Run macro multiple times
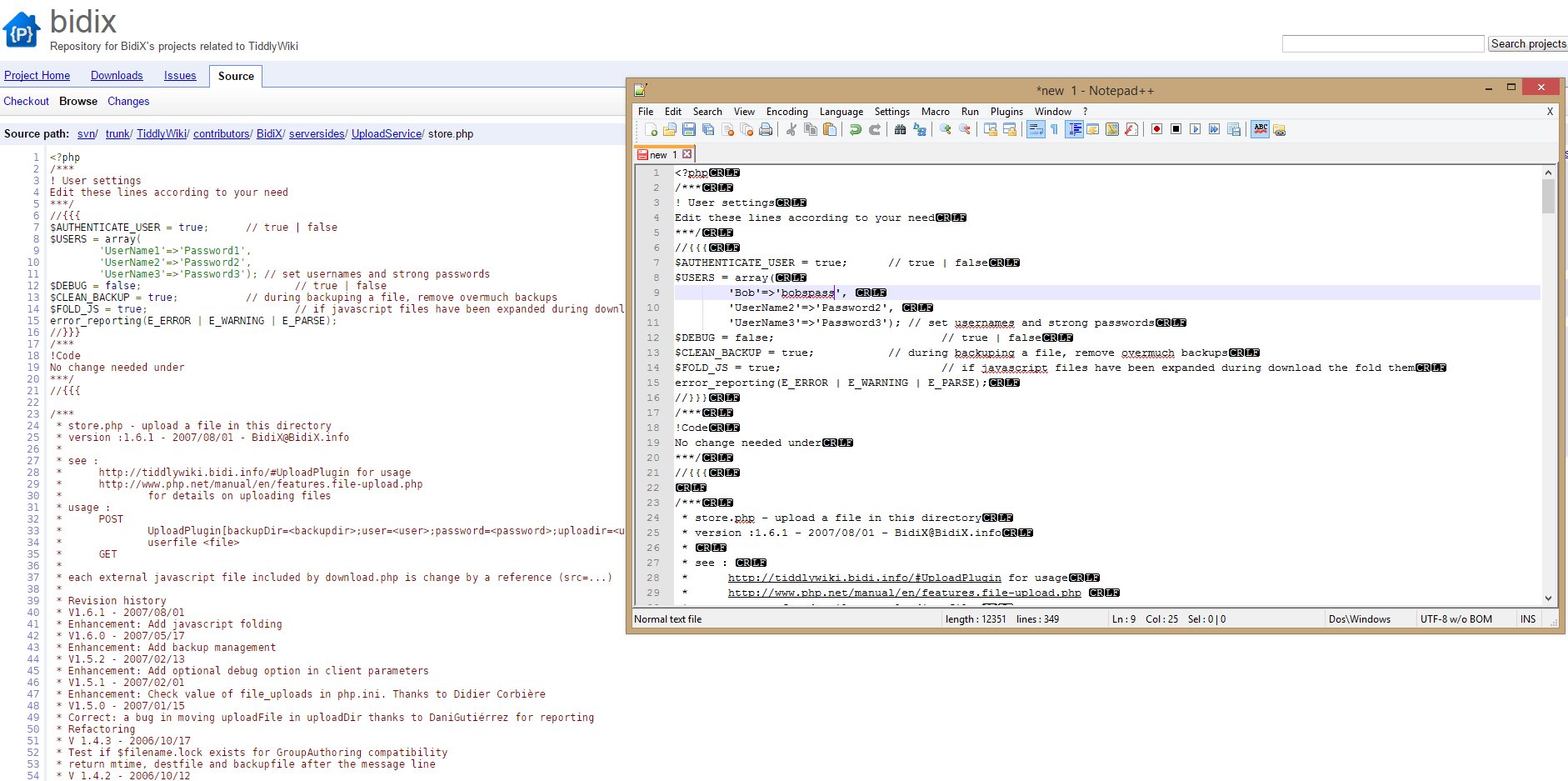1568x781 pixels. coord(1214,129)
